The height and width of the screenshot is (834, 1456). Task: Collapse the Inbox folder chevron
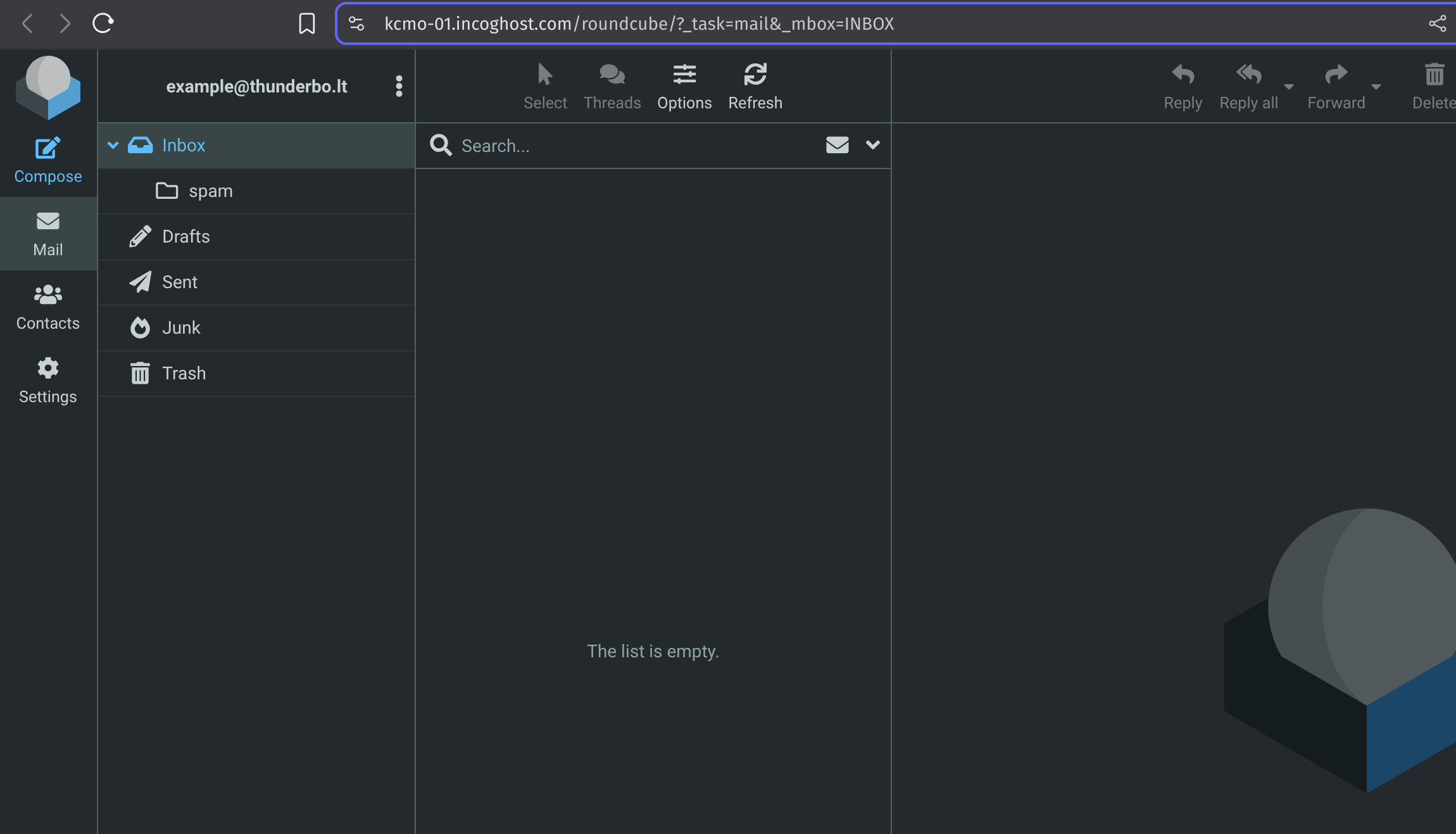pyautogui.click(x=113, y=145)
